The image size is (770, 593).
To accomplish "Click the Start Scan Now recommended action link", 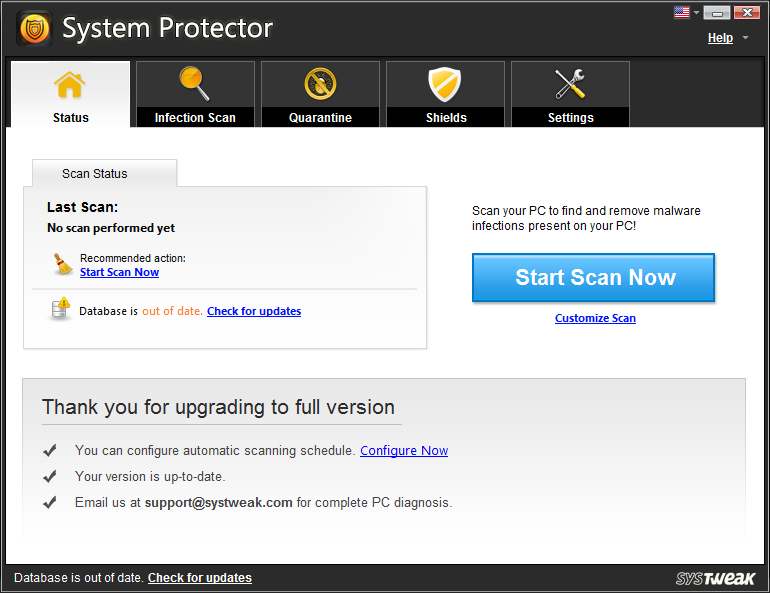I will 119,272.
